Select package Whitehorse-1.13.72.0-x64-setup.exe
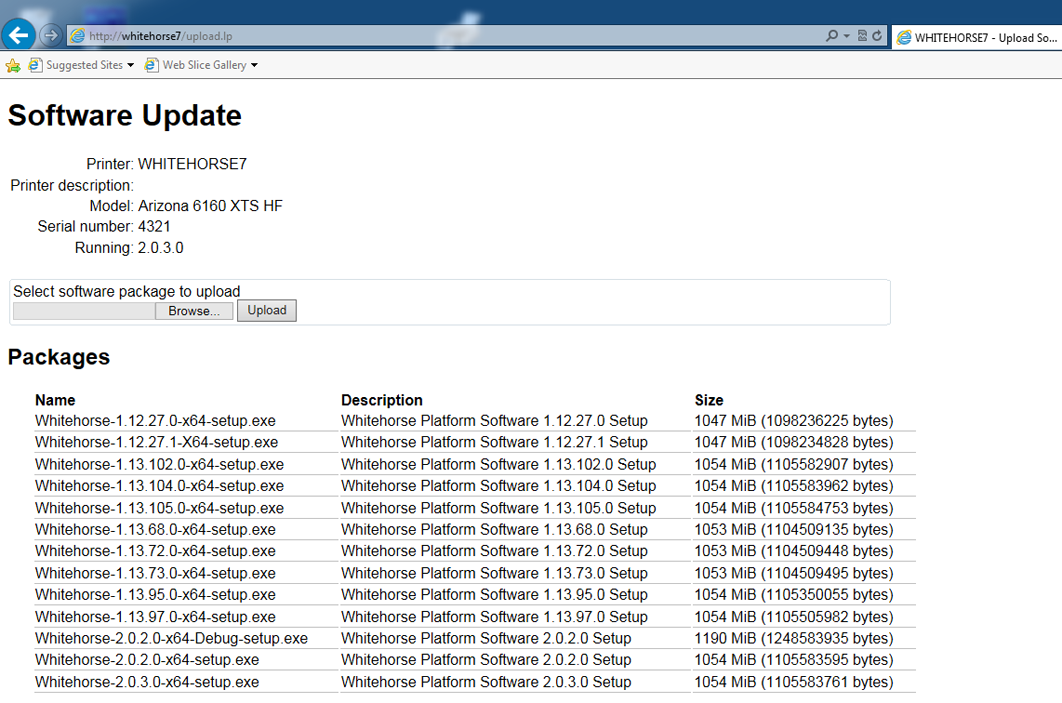 click(156, 551)
